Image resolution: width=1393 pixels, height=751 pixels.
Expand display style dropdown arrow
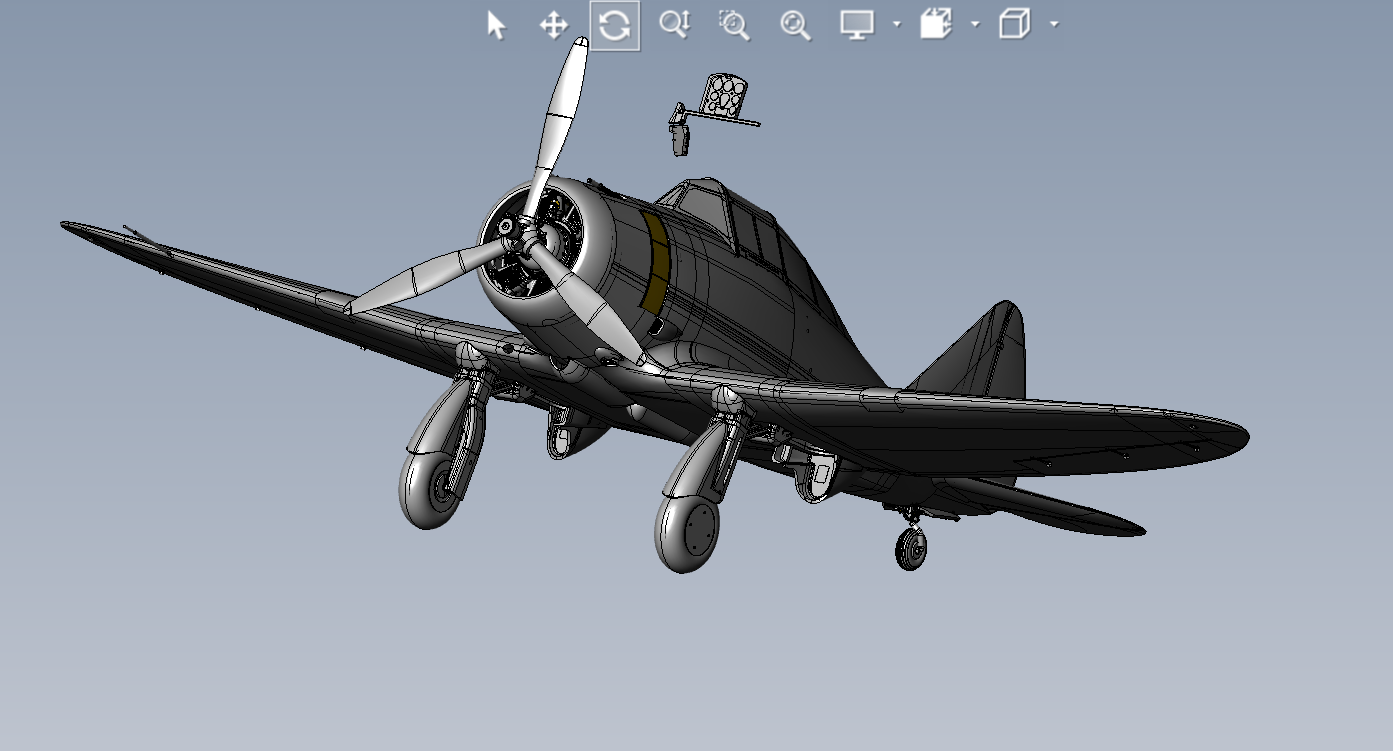(x=897, y=25)
